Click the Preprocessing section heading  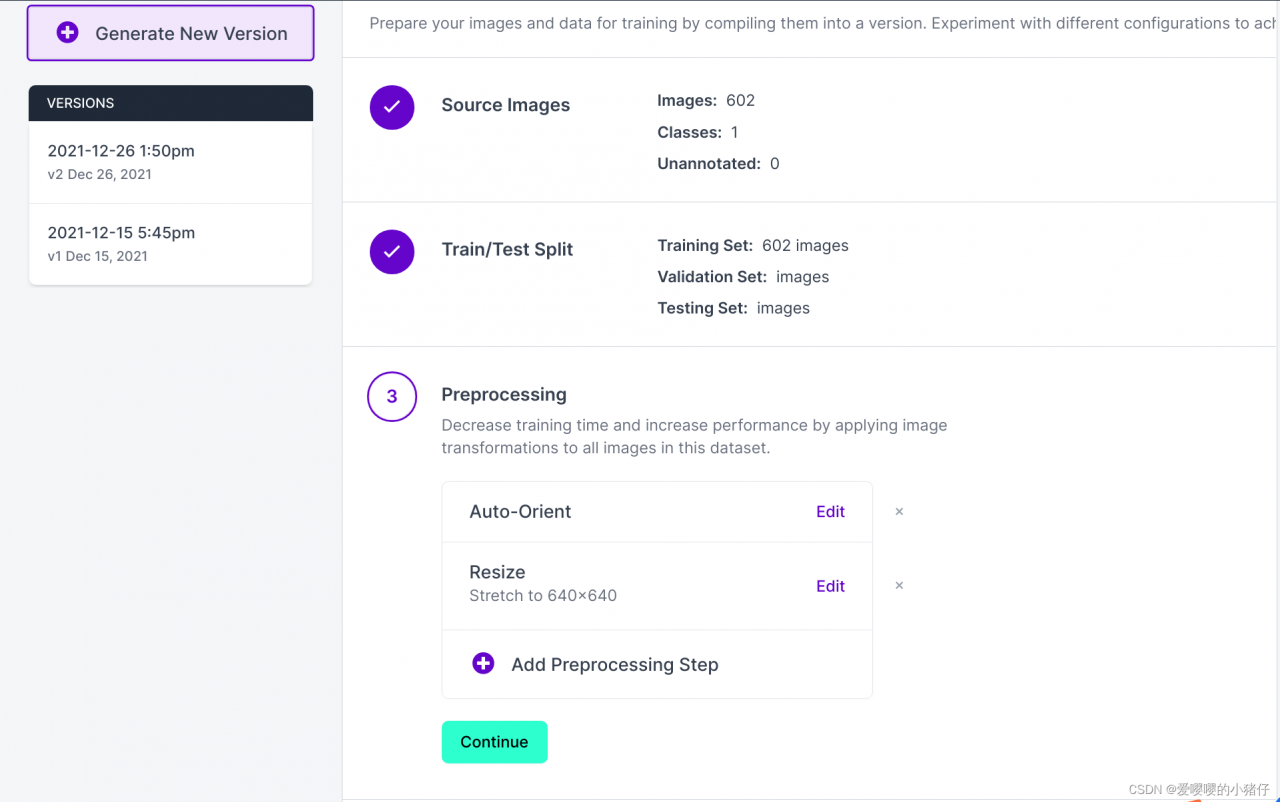504,394
